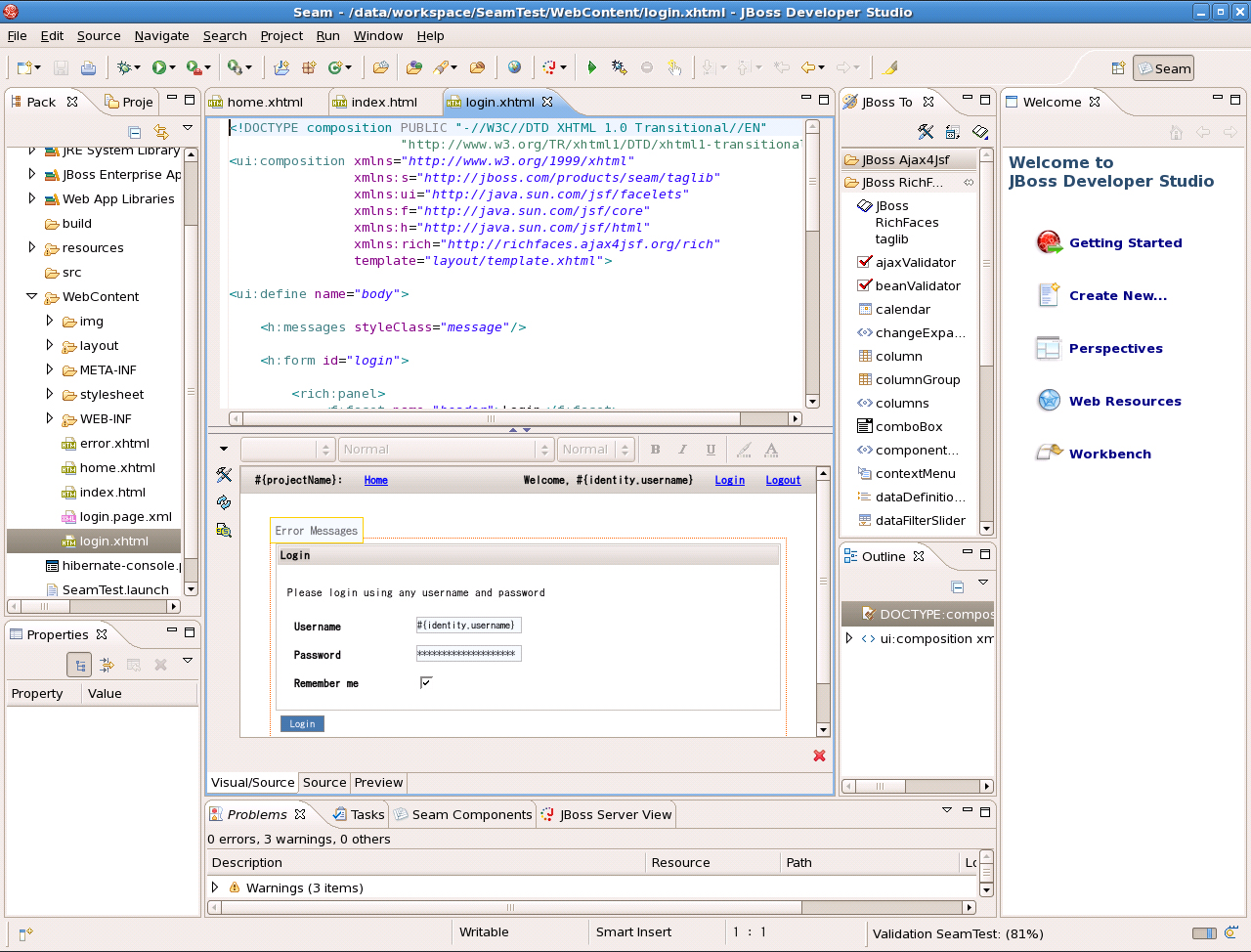1251x952 pixels.
Task: Switch to the Preview tab
Action: tap(378, 783)
